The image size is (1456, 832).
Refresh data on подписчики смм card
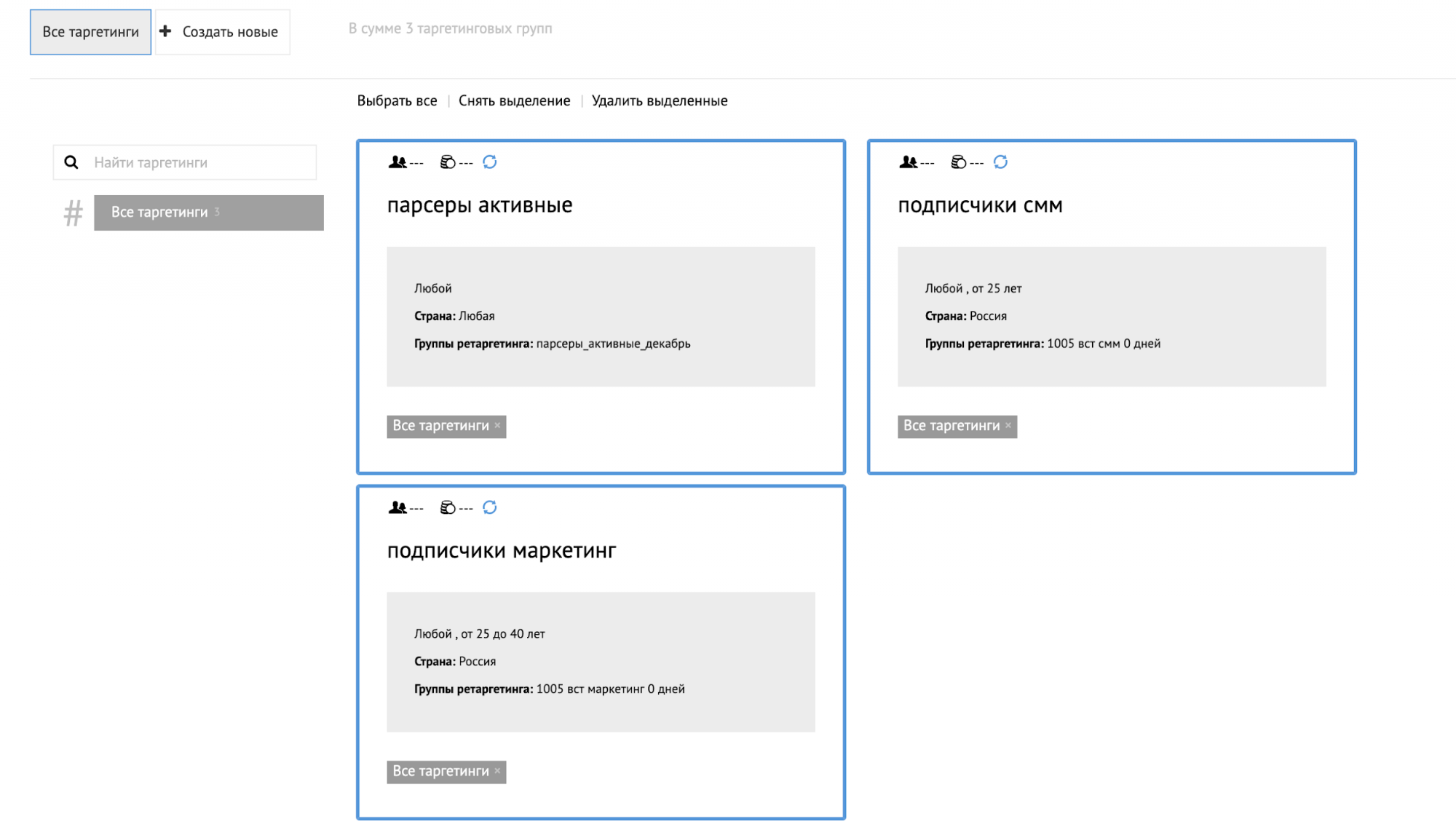coord(1002,162)
